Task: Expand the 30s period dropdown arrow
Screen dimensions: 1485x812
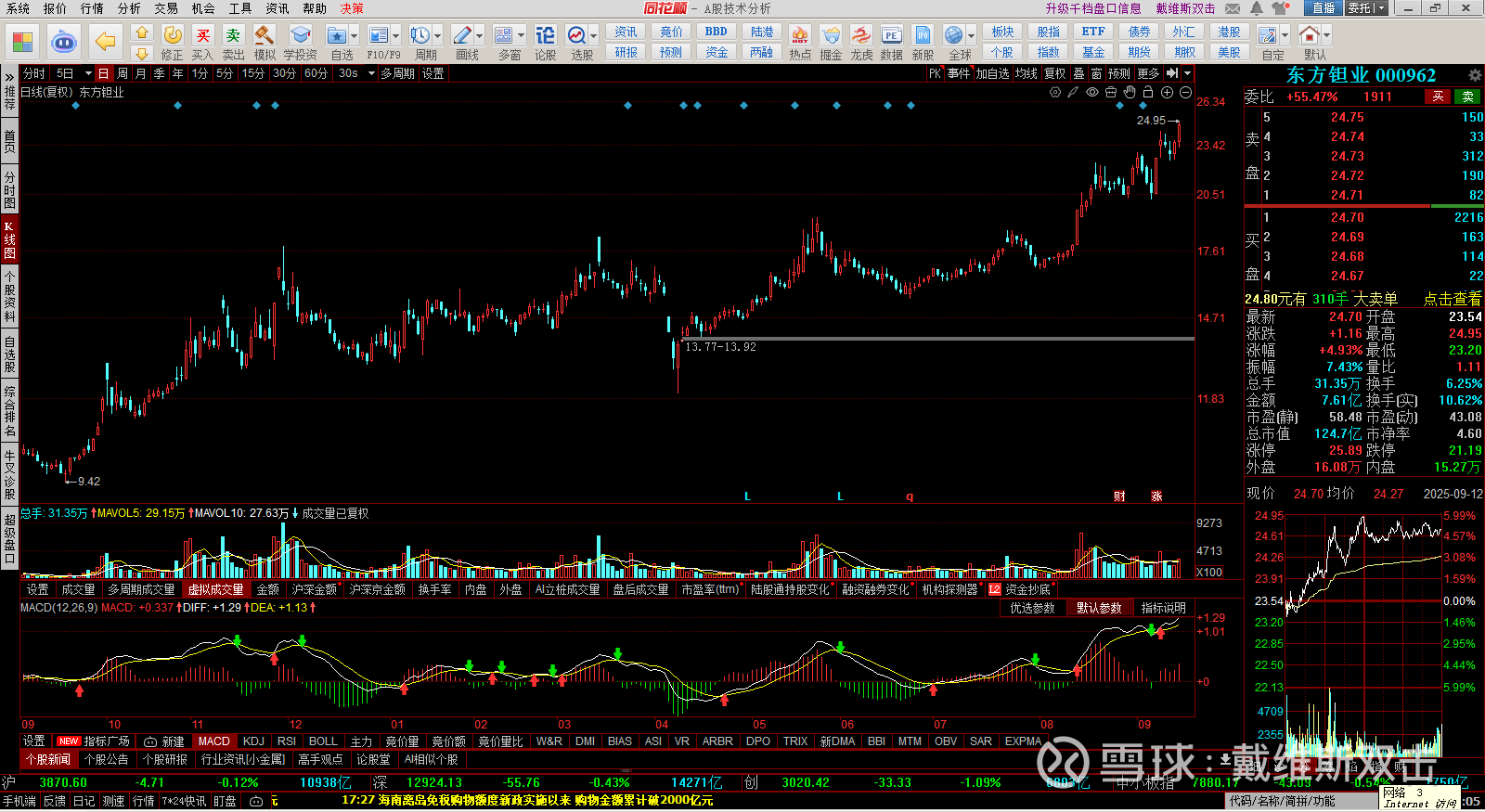Action: [371, 73]
